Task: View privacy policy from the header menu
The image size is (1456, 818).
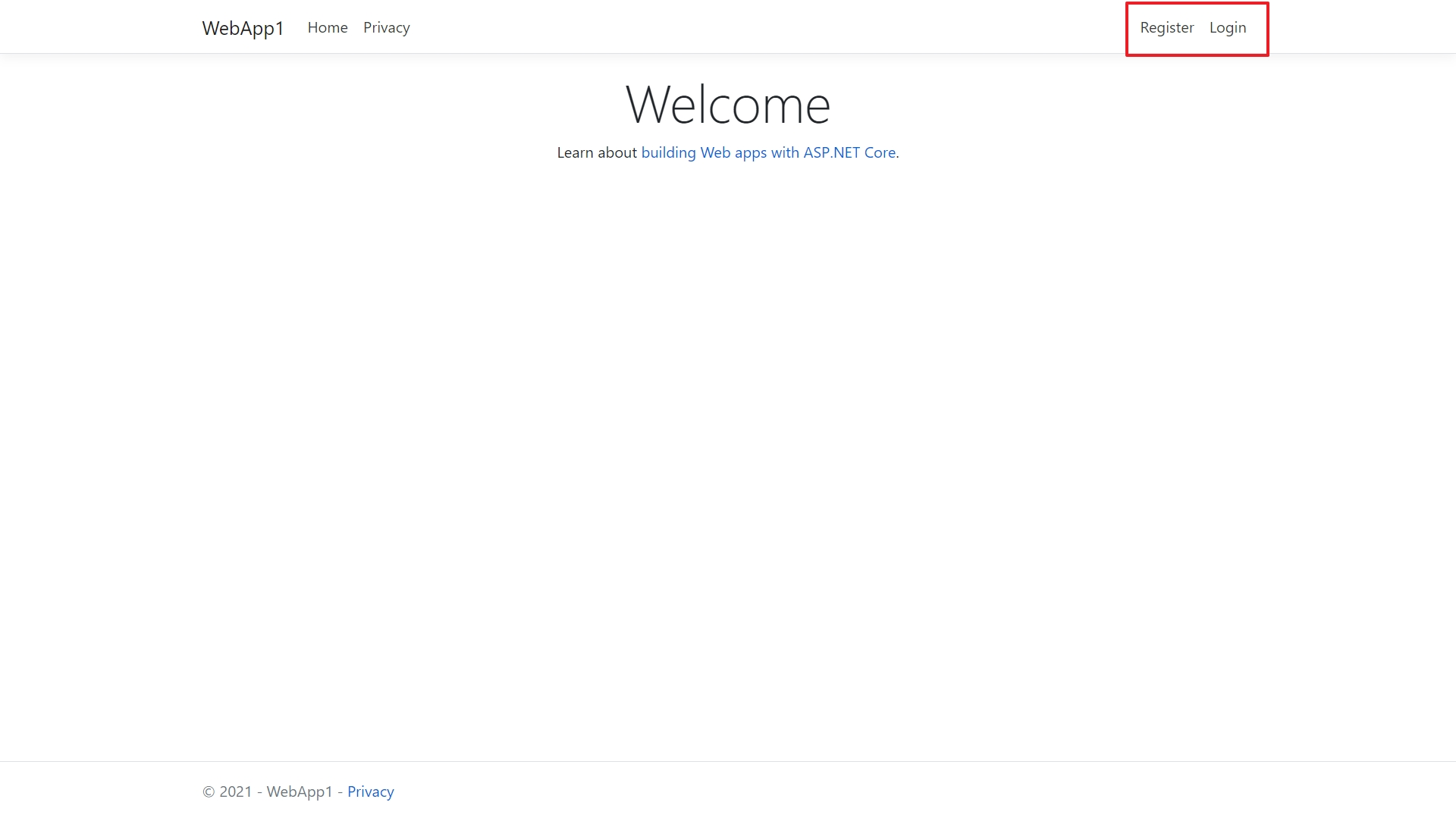Action: point(386,27)
